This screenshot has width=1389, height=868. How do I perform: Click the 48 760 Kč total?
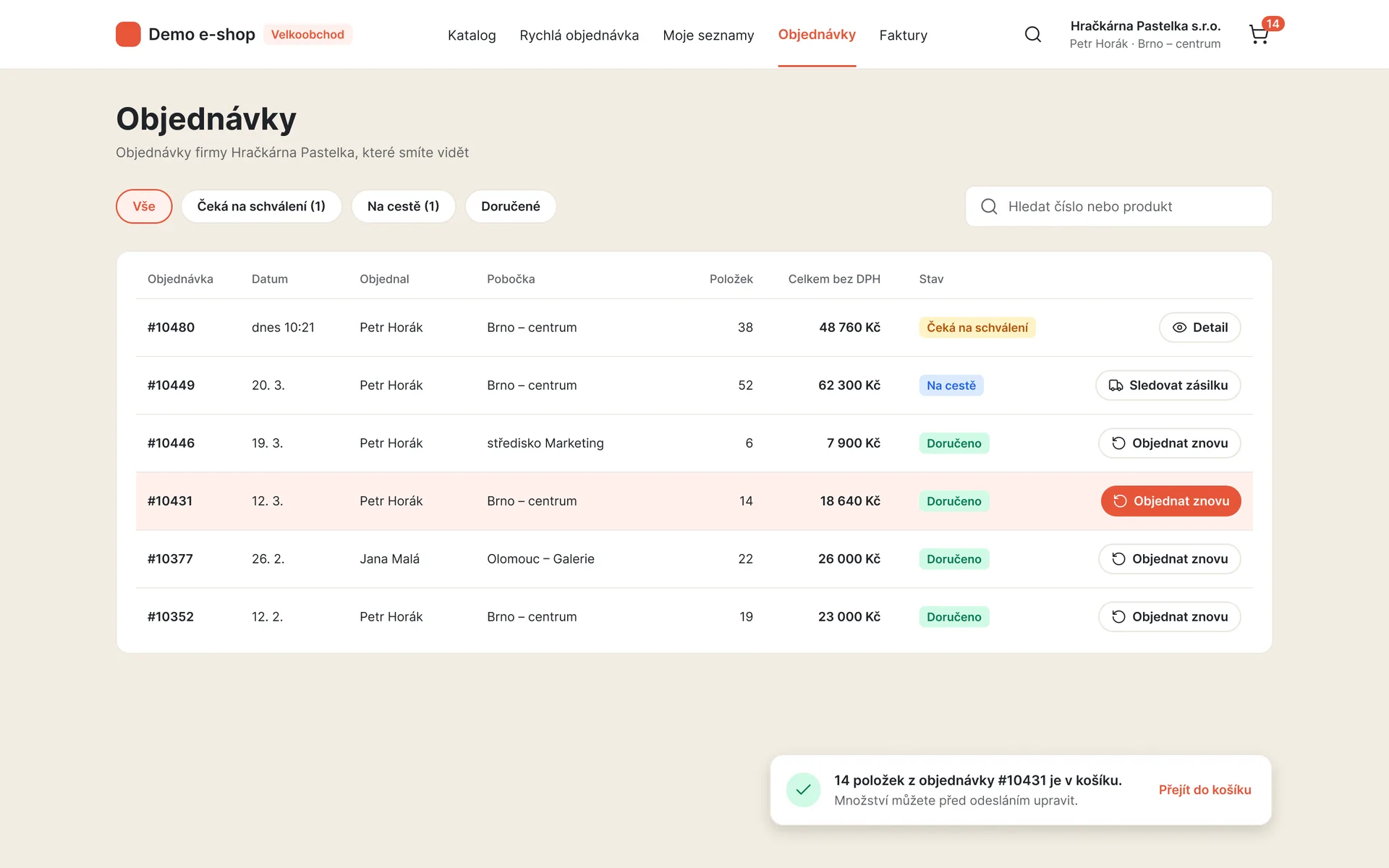849,328
